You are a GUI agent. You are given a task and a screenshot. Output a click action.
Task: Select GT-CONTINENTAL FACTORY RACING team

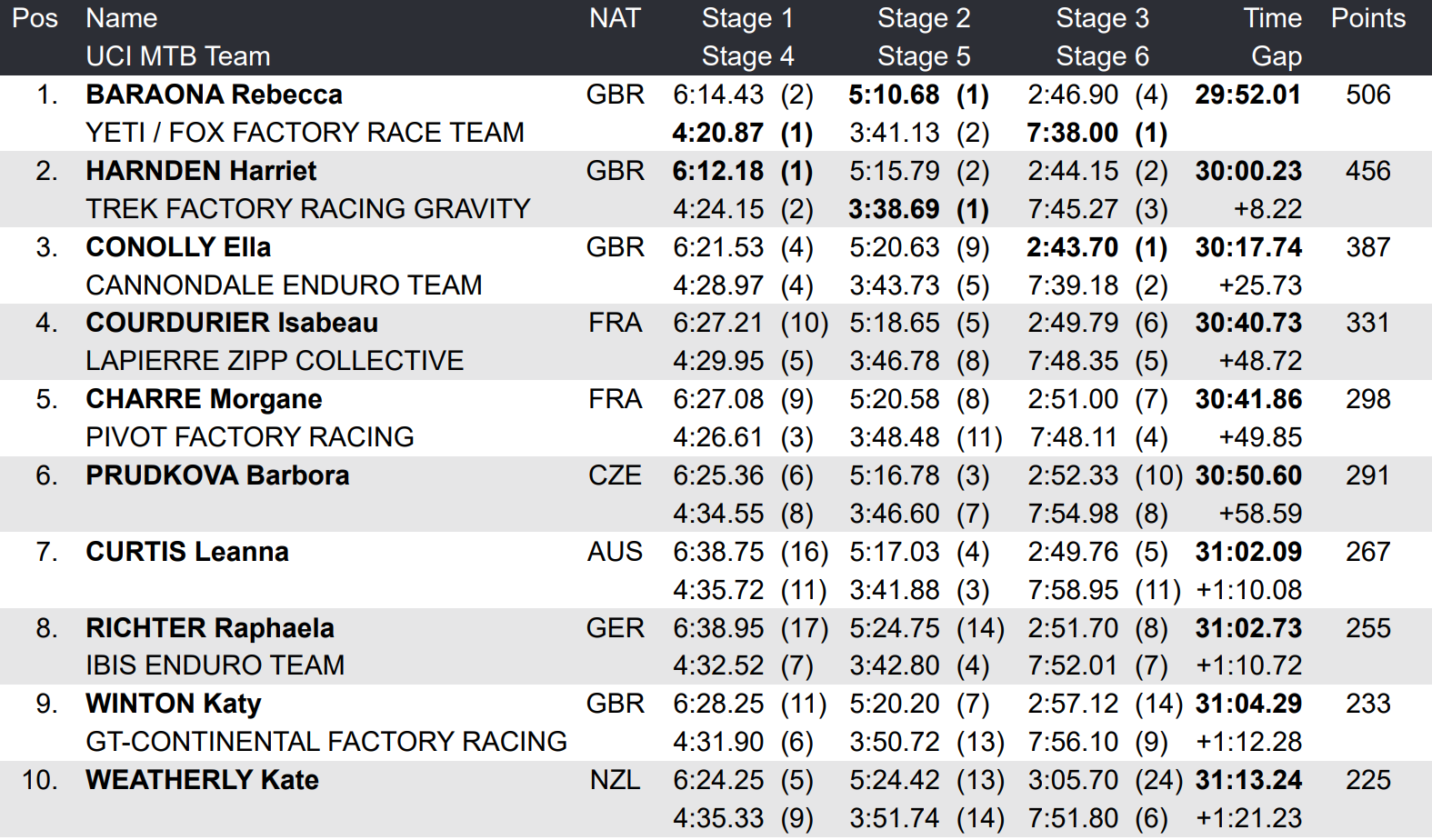click(x=325, y=742)
